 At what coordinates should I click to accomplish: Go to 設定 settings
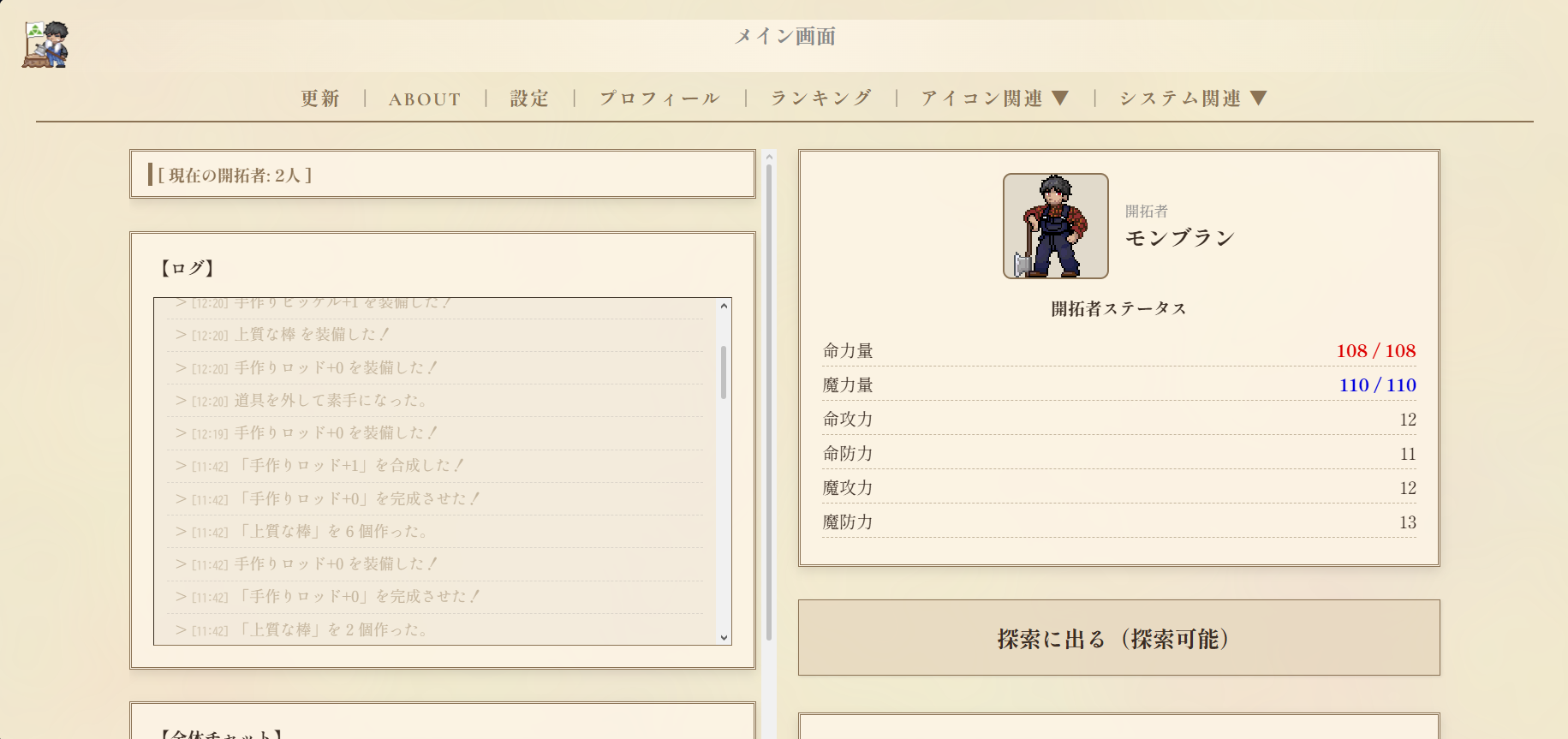(x=529, y=98)
